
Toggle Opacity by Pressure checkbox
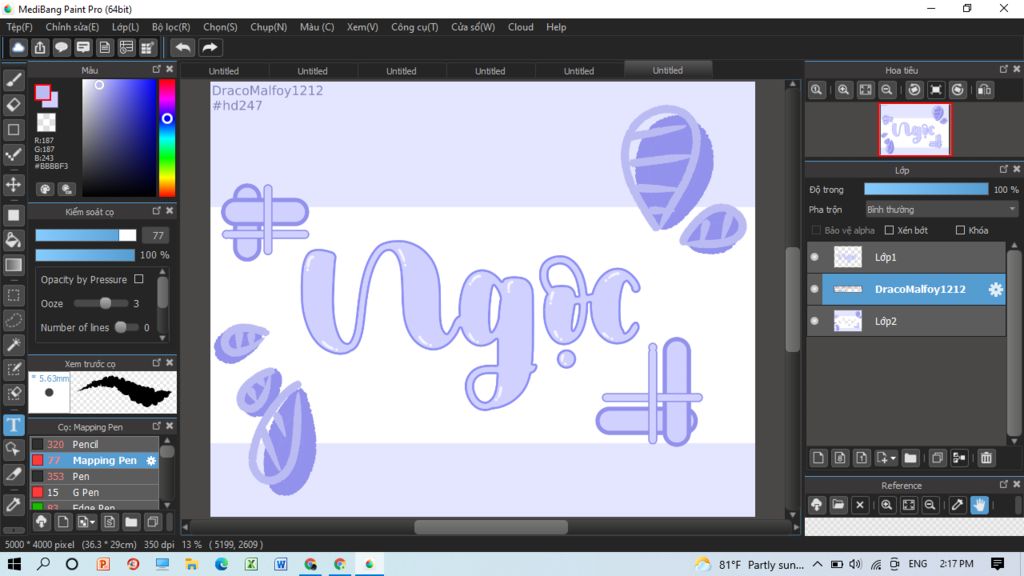138,279
